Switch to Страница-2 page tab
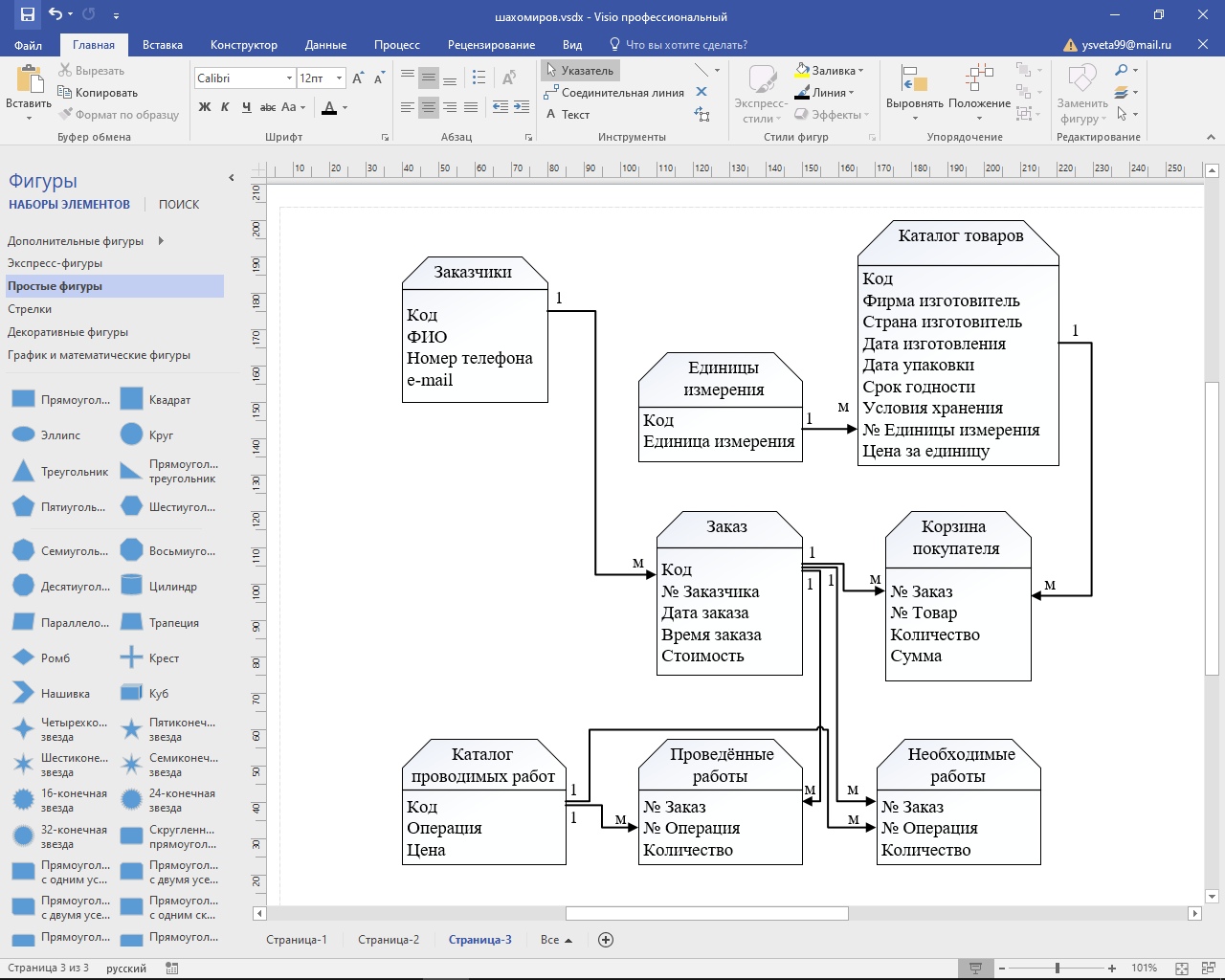This screenshot has width=1225, height=980. pyautogui.click(x=389, y=940)
